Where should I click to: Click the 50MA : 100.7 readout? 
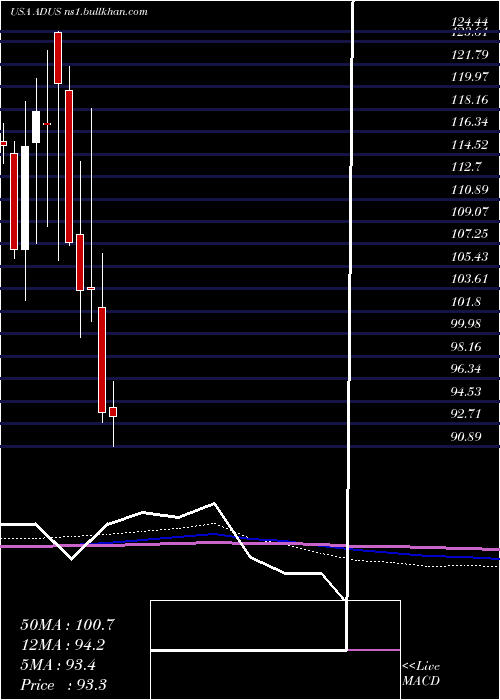68,625
